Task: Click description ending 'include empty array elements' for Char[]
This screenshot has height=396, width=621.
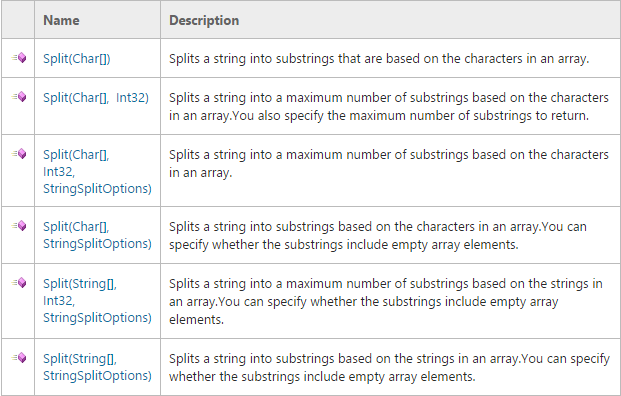Action: (377, 235)
